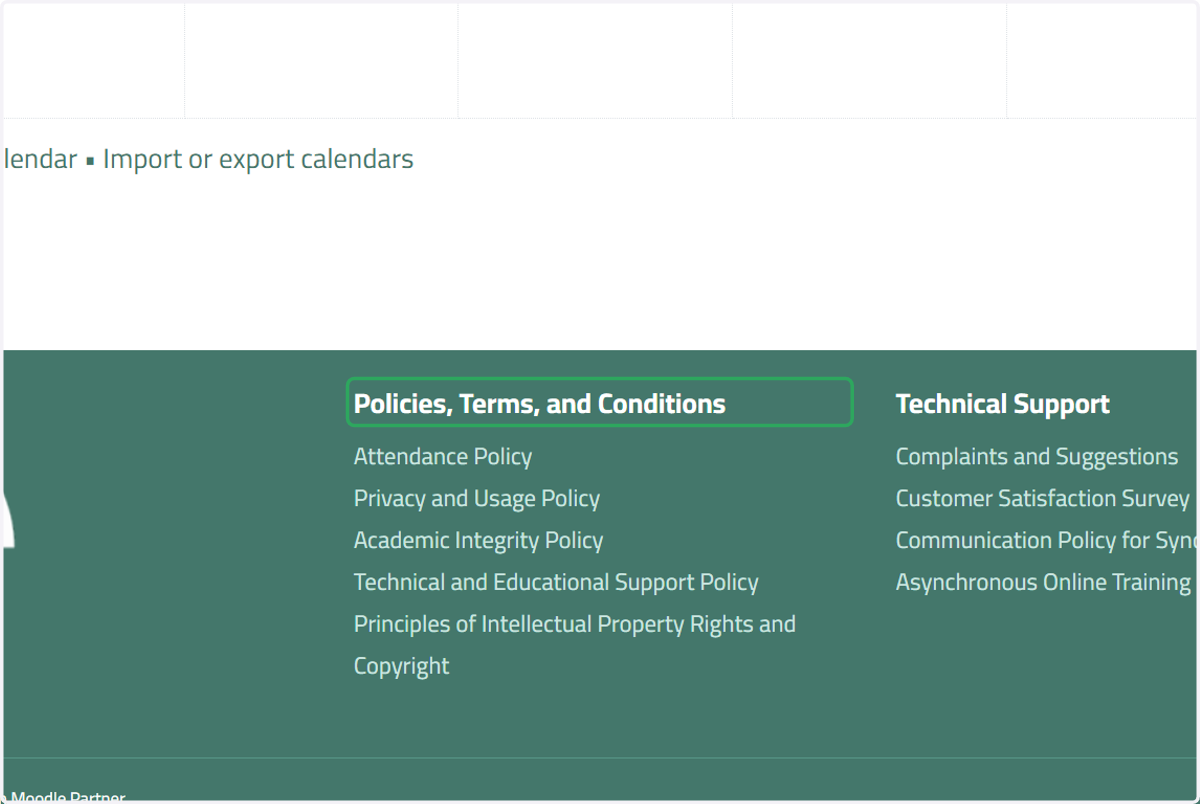Image resolution: width=1200 pixels, height=804 pixels.
Task: Open Complaints and Suggestions link
Action: pos(1037,457)
